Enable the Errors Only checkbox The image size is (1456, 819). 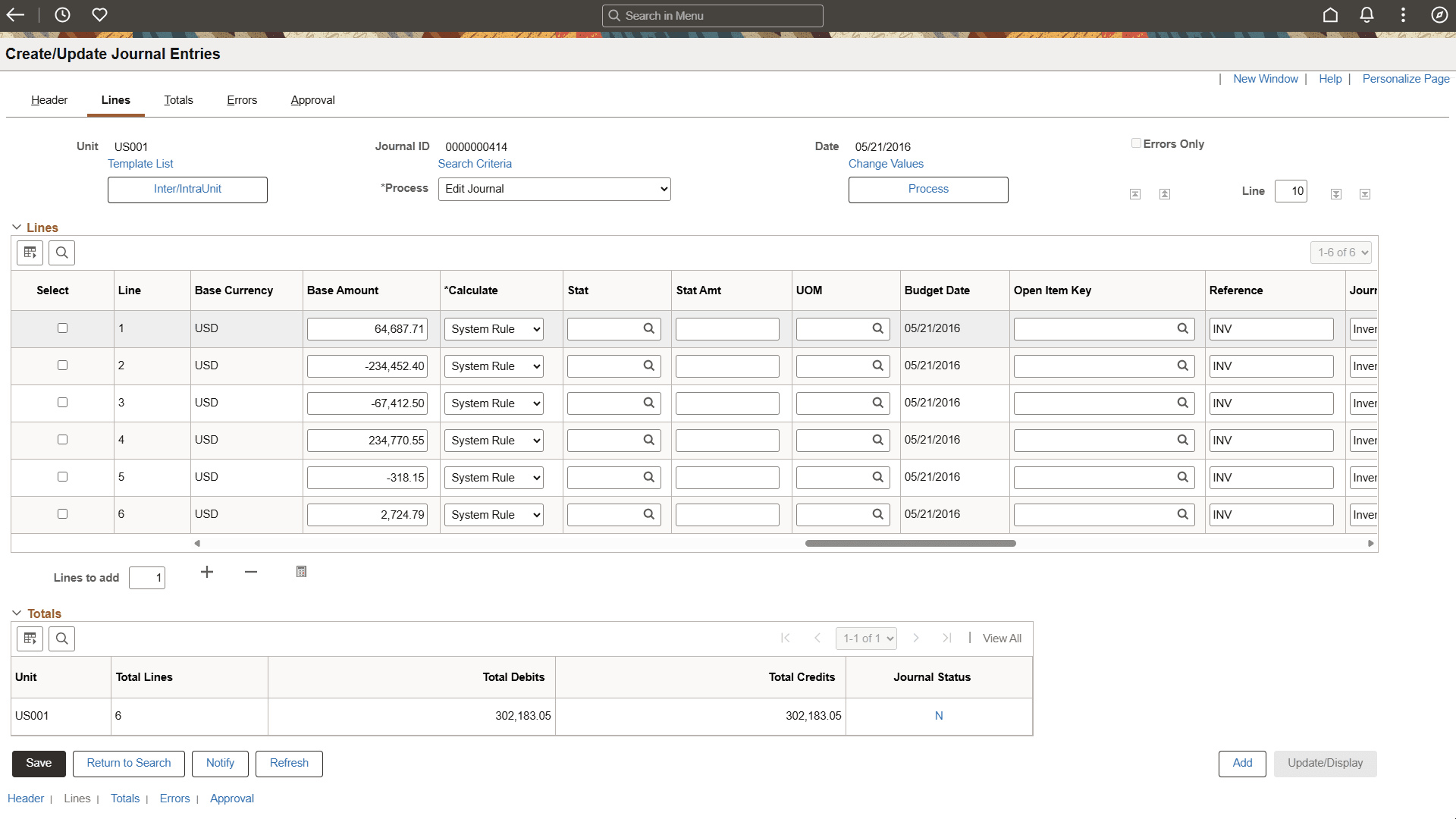point(1136,143)
